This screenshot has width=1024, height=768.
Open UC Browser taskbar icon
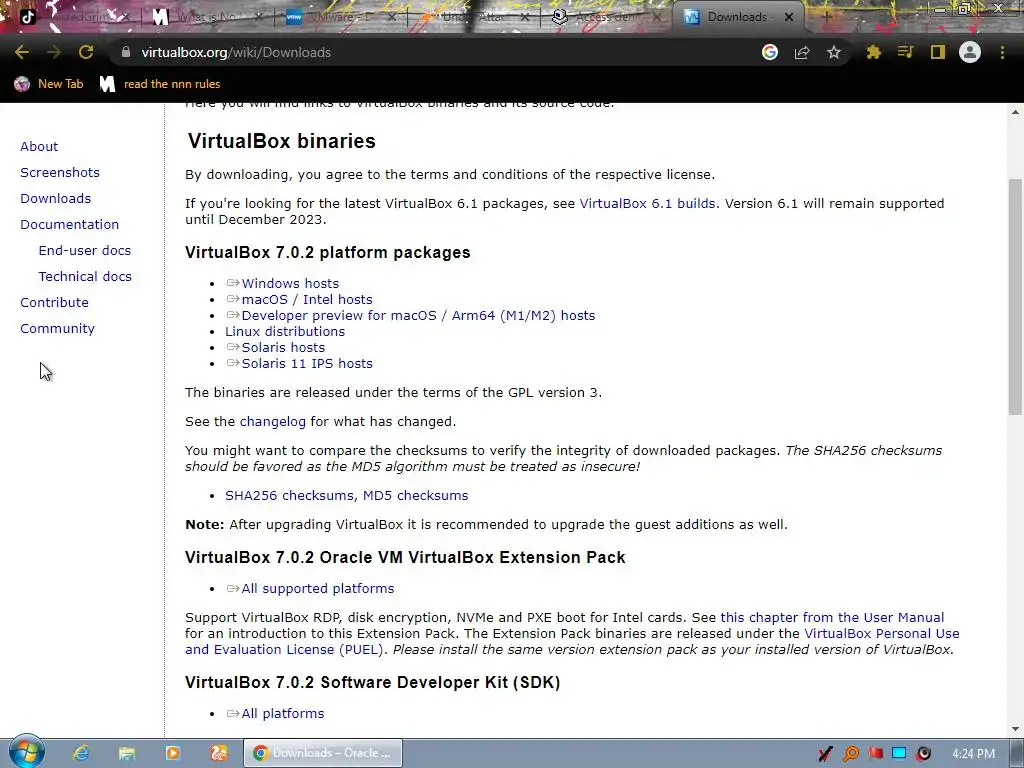pos(218,753)
